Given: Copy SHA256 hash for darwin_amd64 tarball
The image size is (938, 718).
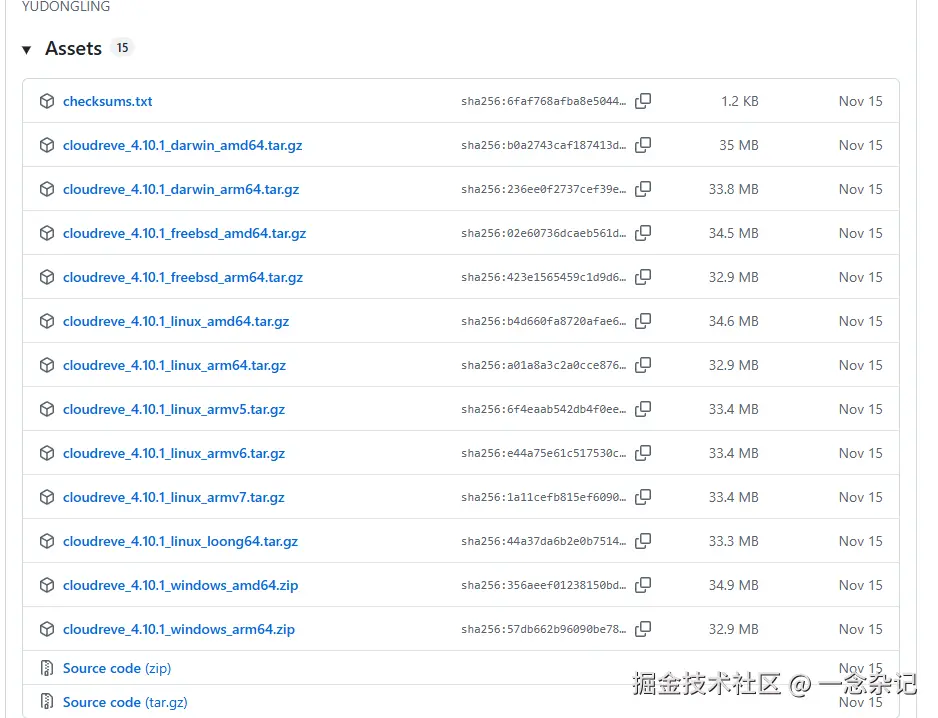Looking at the screenshot, I should pos(643,145).
